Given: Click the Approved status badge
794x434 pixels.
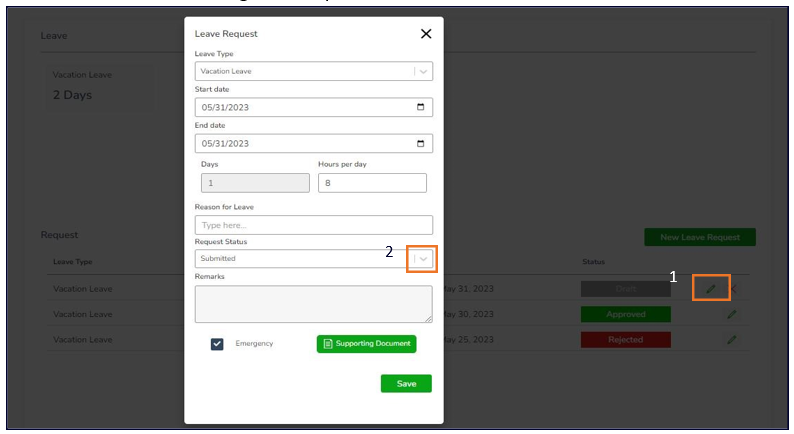Looking at the screenshot, I should coord(625,314).
